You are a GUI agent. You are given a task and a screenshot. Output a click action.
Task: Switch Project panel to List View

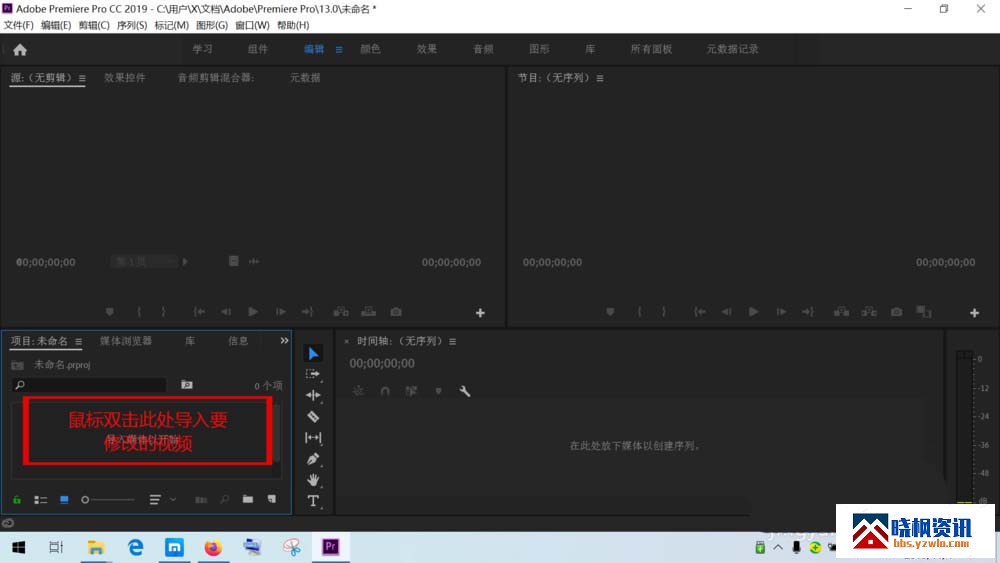click(x=41, y=500)
